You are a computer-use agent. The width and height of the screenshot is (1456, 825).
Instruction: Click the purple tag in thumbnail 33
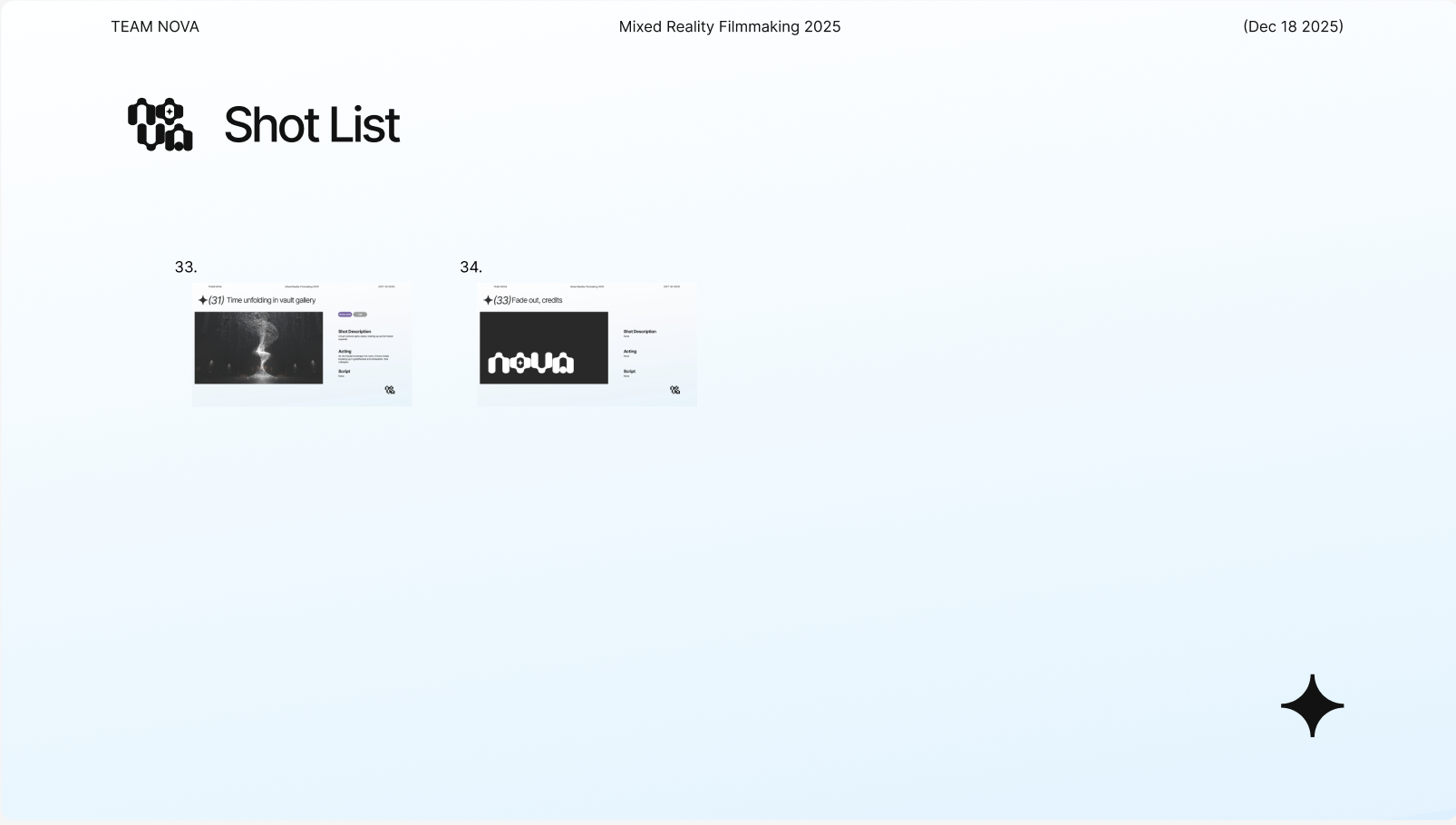345,315
